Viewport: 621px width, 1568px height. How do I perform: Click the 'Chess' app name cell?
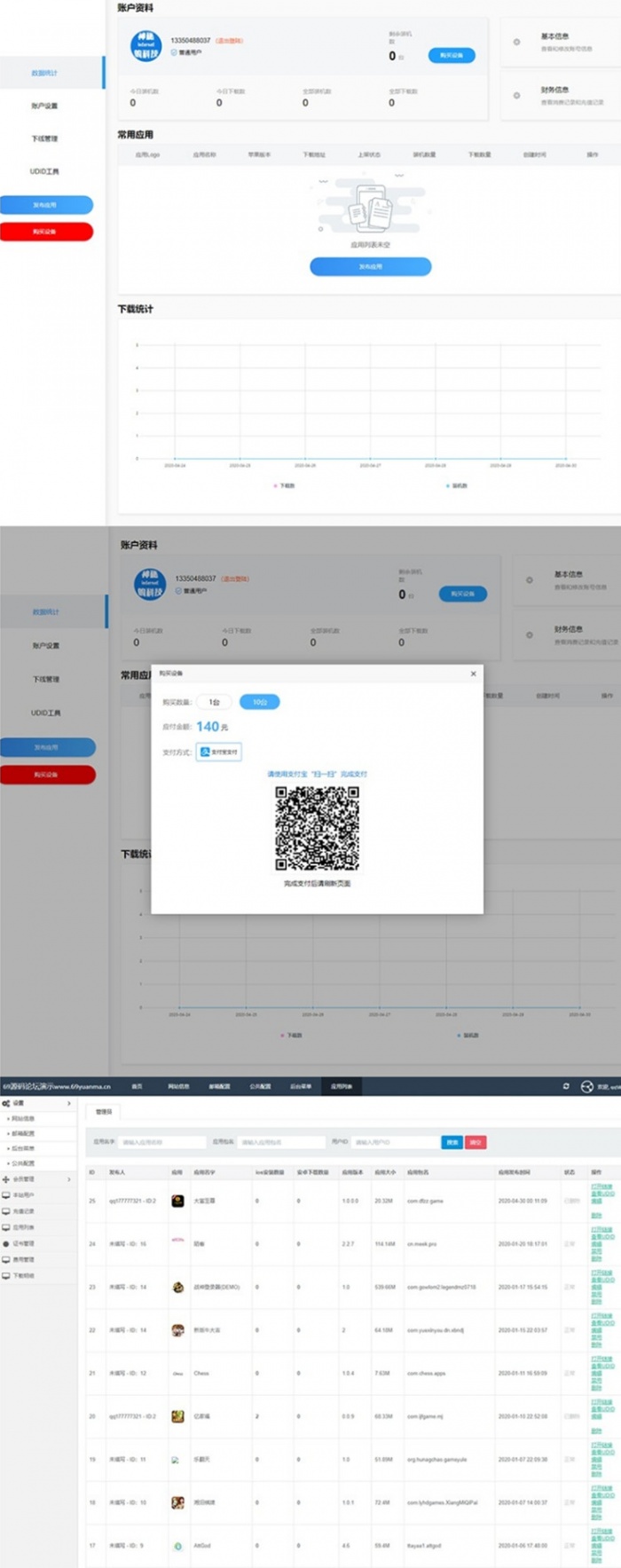201,1373
